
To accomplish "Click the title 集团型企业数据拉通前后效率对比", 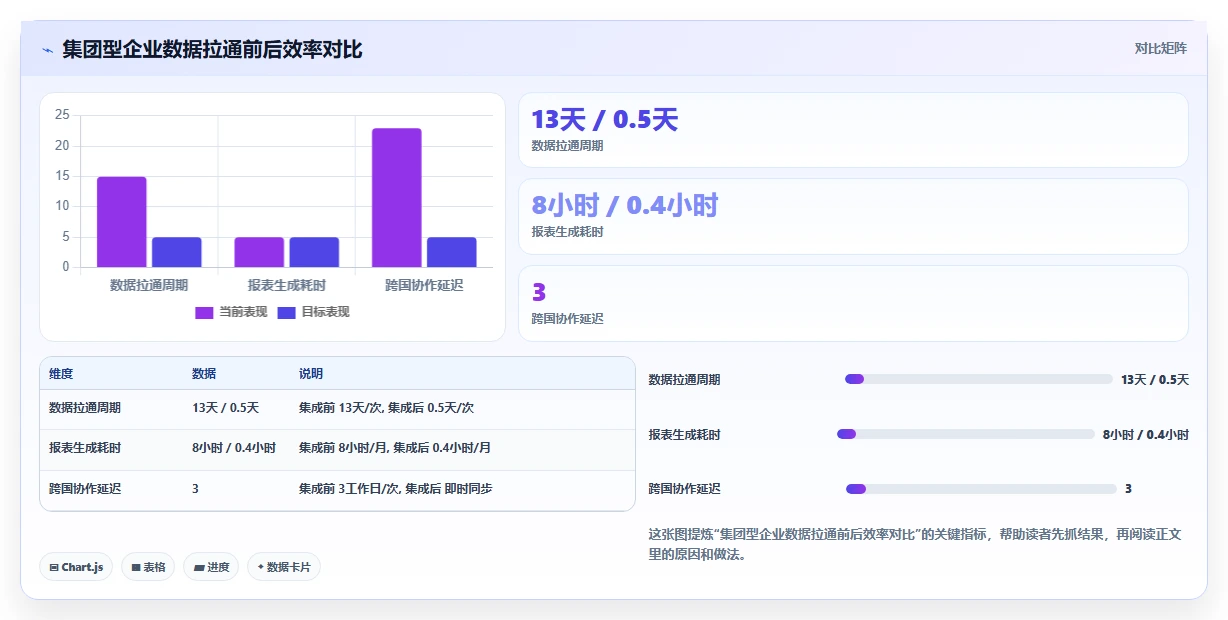I will point(212,49).
